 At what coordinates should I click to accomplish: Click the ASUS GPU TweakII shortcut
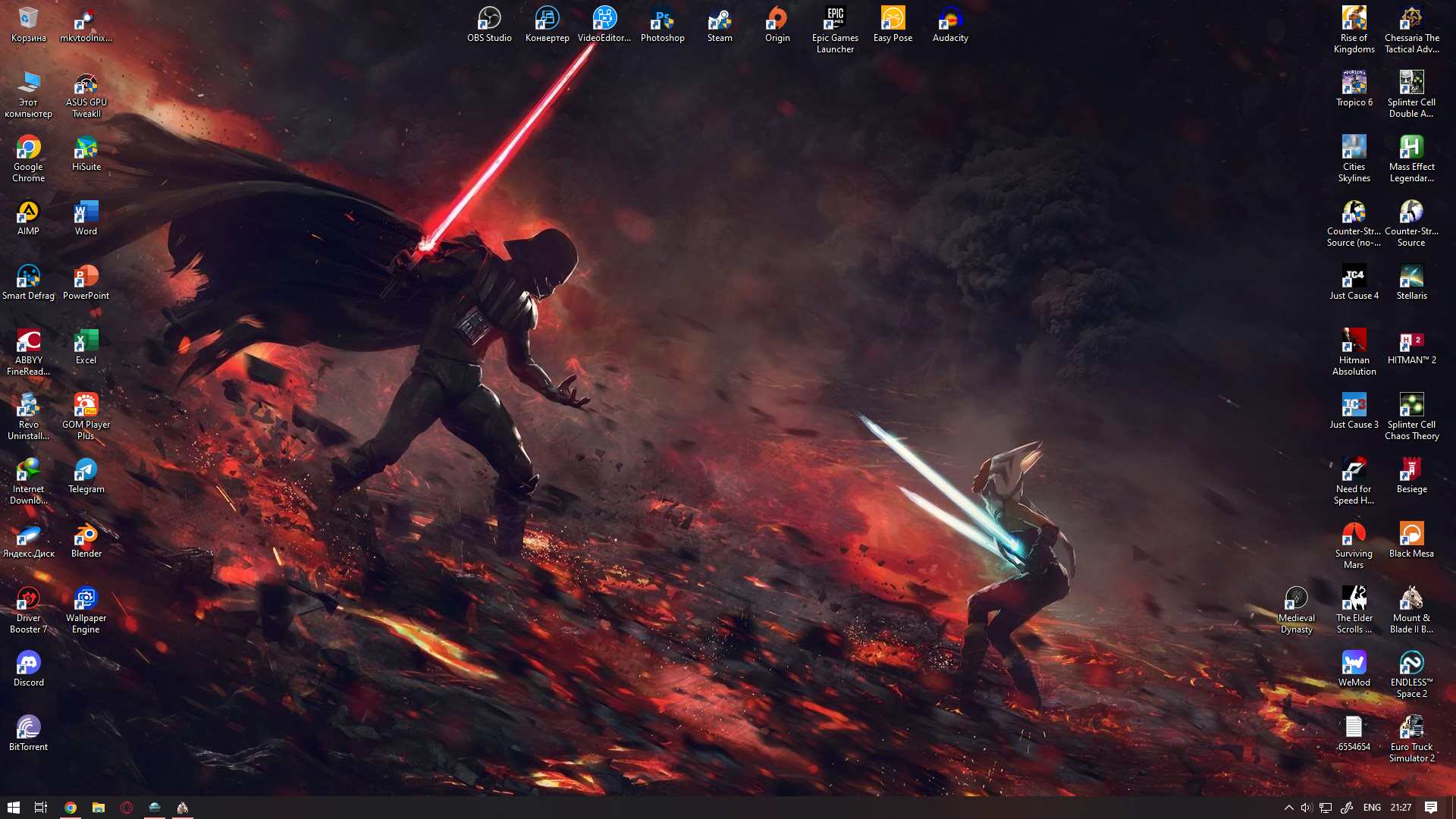click(x=86, y=94)
